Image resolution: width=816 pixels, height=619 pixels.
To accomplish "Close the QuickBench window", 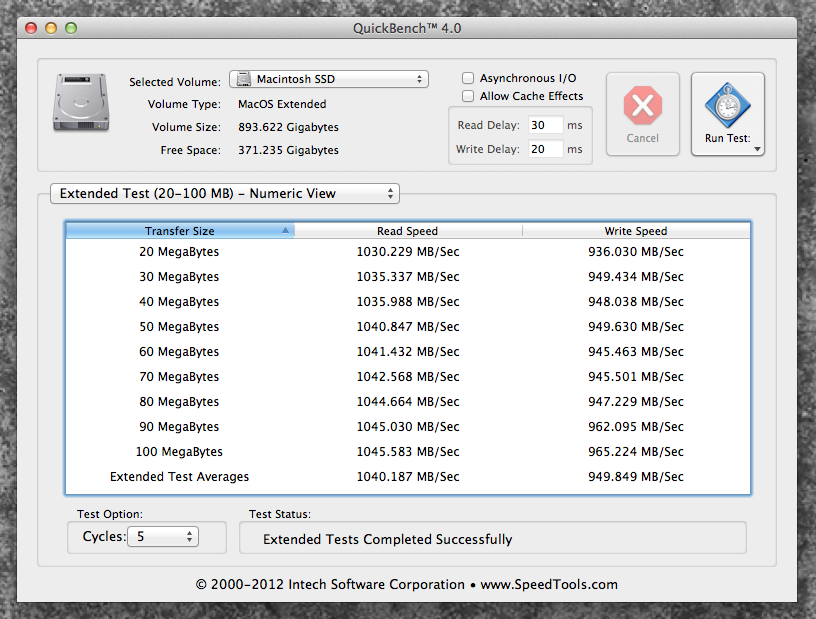I will point(31,28).
